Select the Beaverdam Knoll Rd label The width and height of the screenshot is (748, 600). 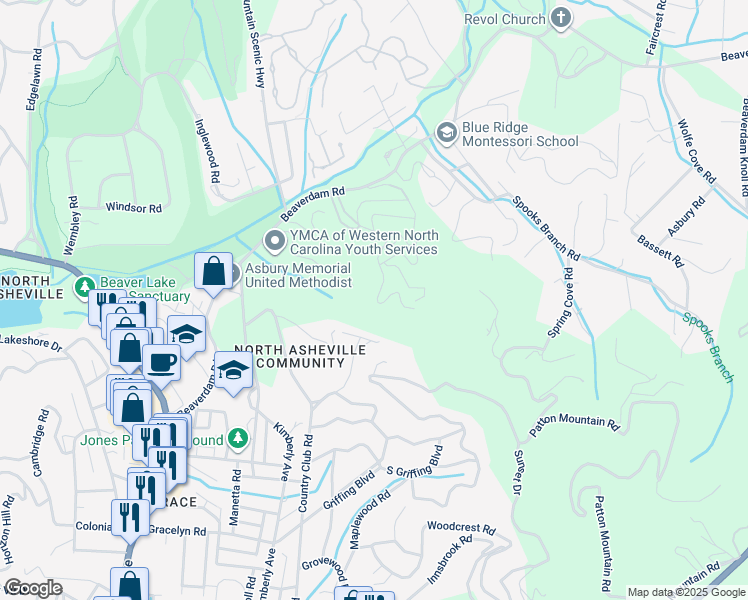pyautogui.click(x=743, y=147)
